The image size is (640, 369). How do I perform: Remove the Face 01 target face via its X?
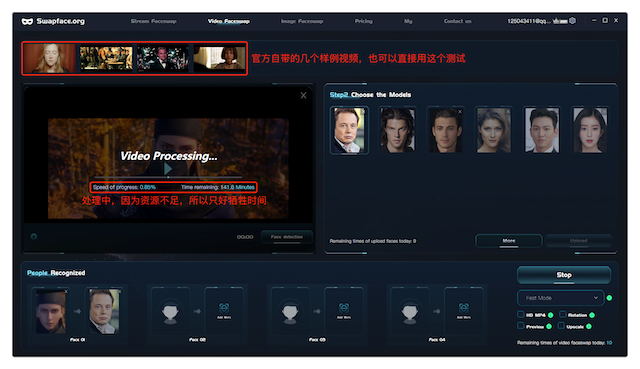pyautogui.click(x=119, y=291)
